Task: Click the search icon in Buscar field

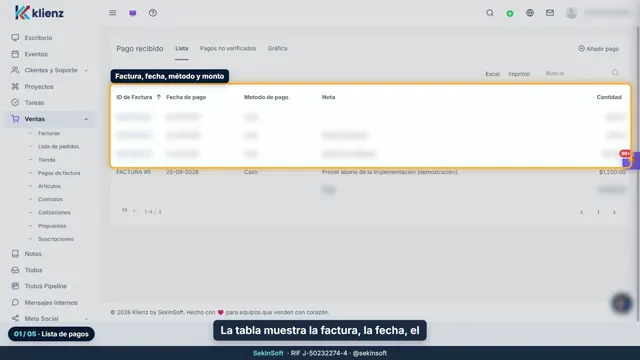Action: point(615,73)
